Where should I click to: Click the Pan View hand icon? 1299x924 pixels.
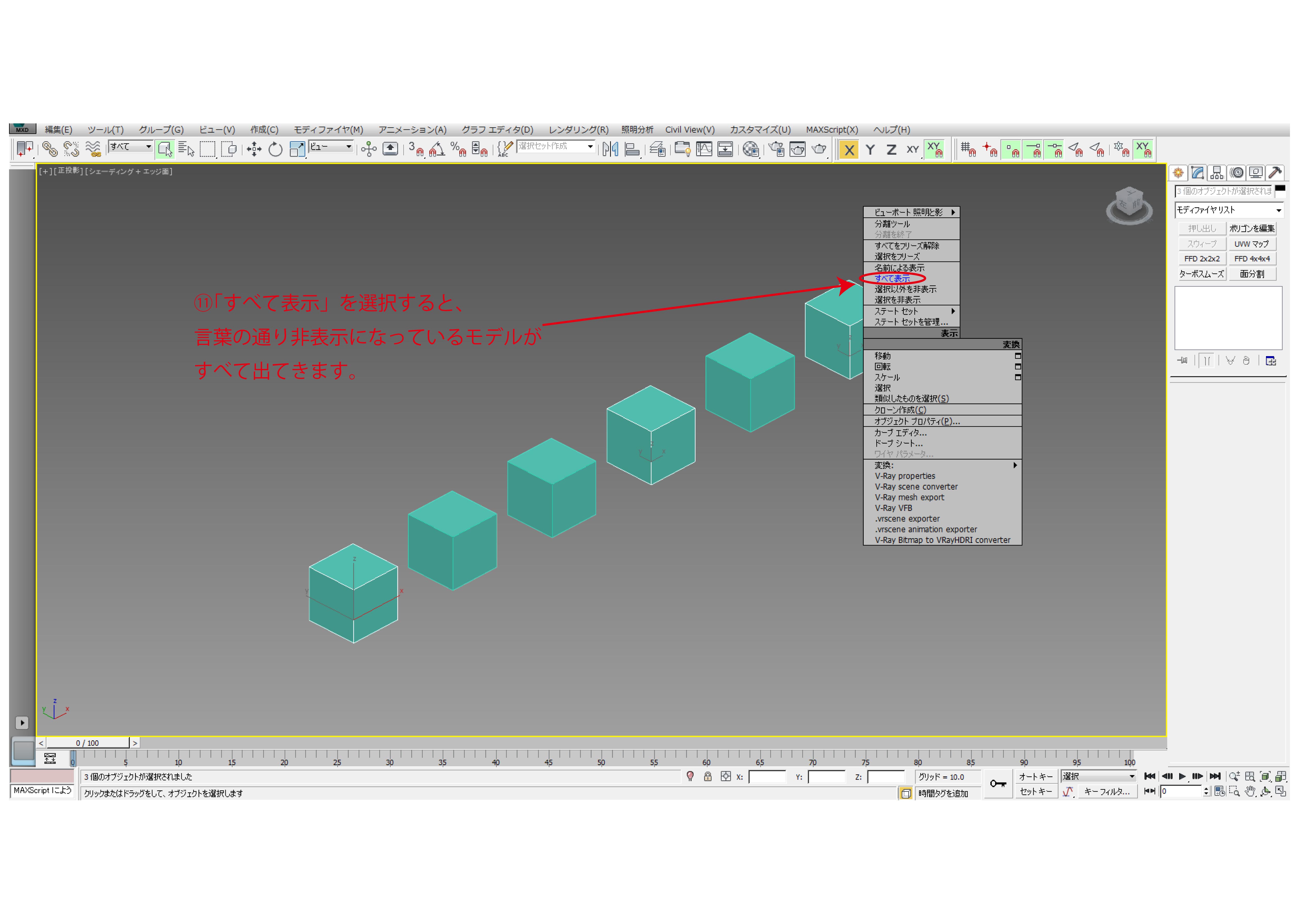tap(1249, 792)
